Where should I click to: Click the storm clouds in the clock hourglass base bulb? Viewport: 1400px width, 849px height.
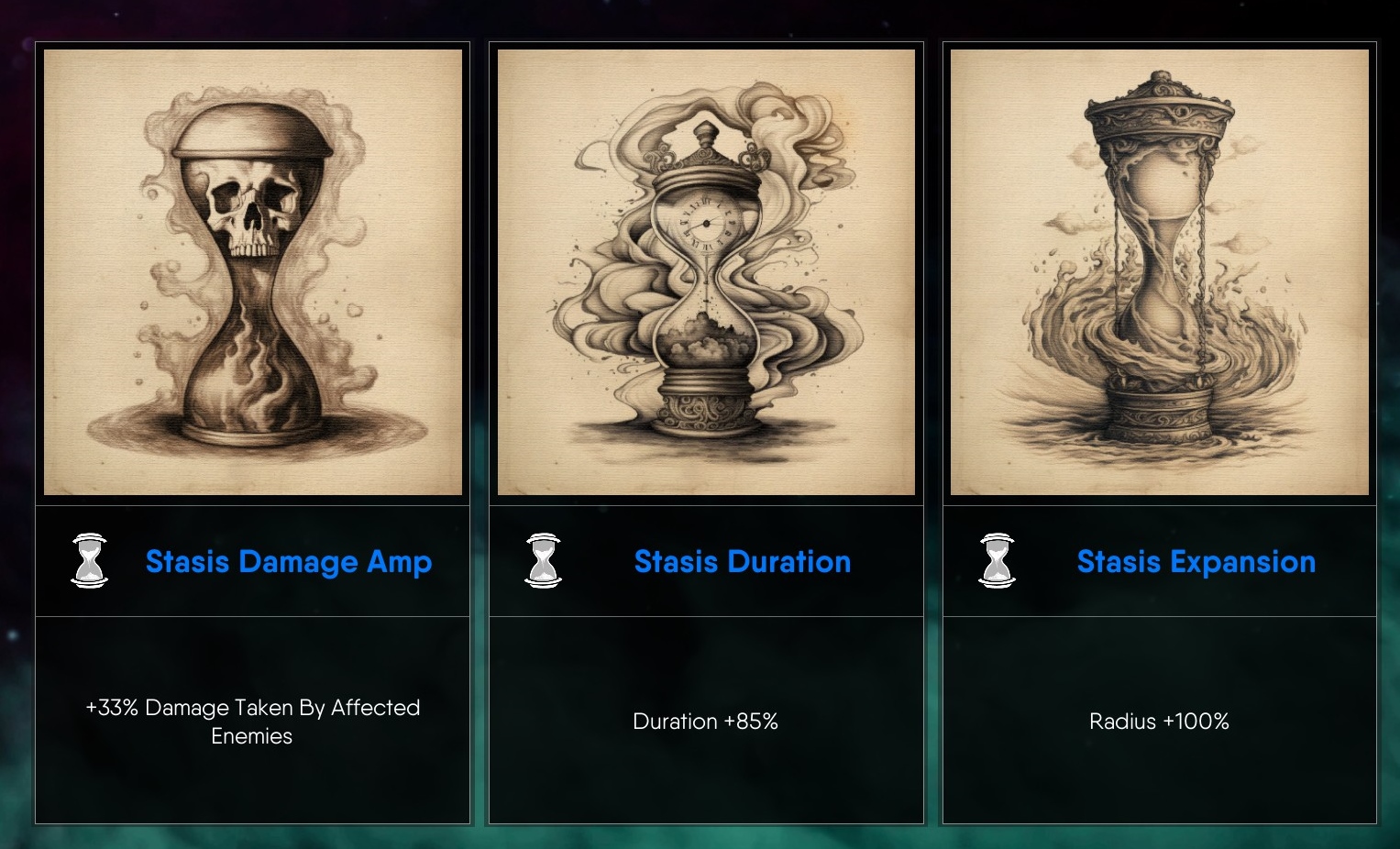(x=704, y=340)
